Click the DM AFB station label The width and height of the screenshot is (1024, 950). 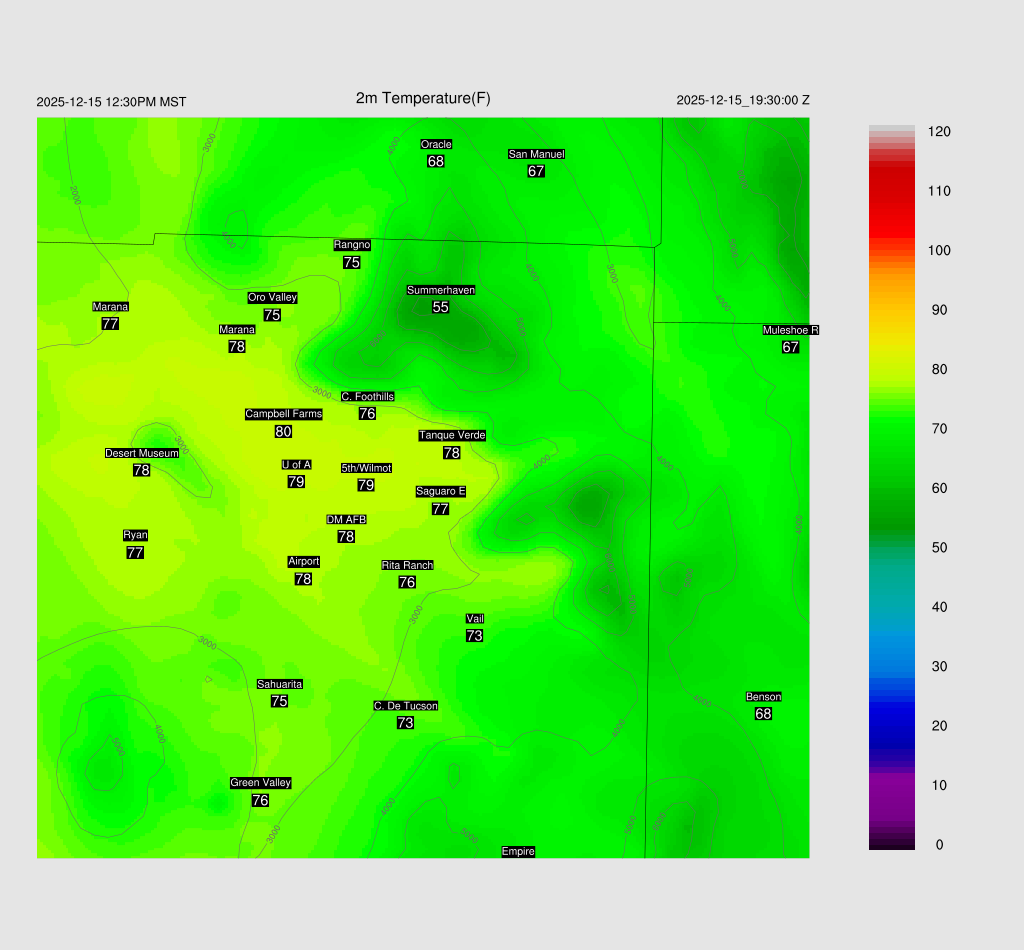click(346, 519)
